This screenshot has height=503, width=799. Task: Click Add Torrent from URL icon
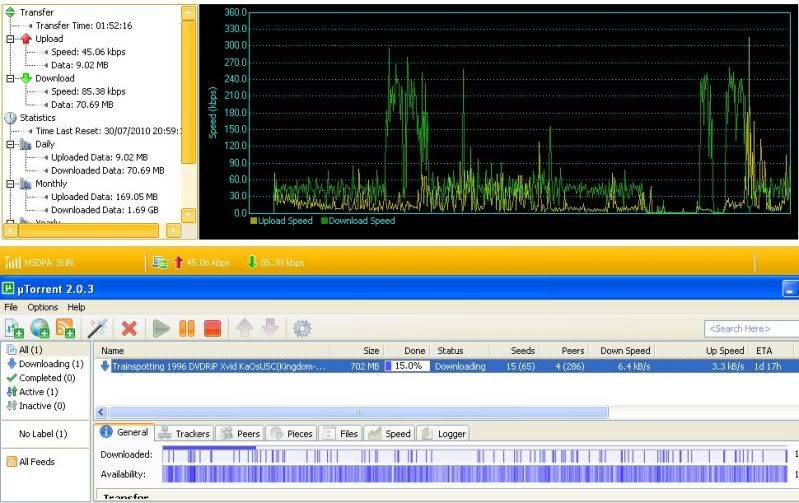click(x=41, y=328)
